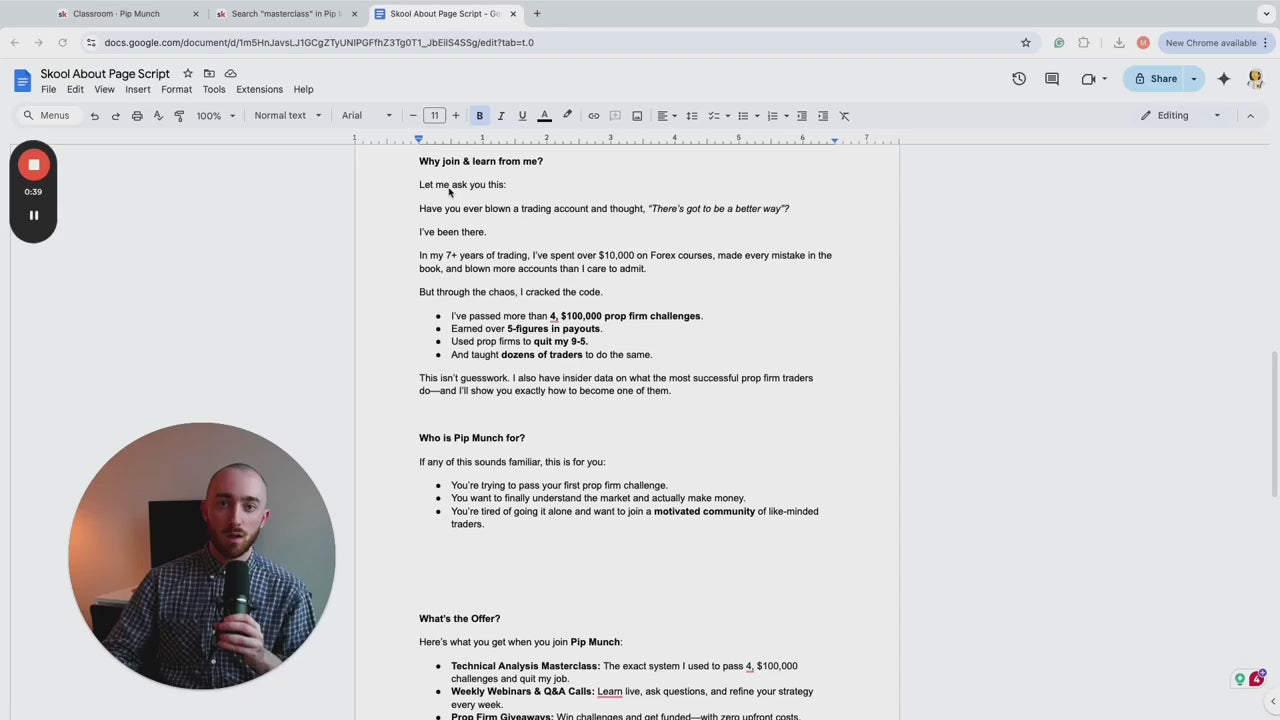Expand the Normal text style dropdown
The image size is (1280, 720).
point(288,116)
